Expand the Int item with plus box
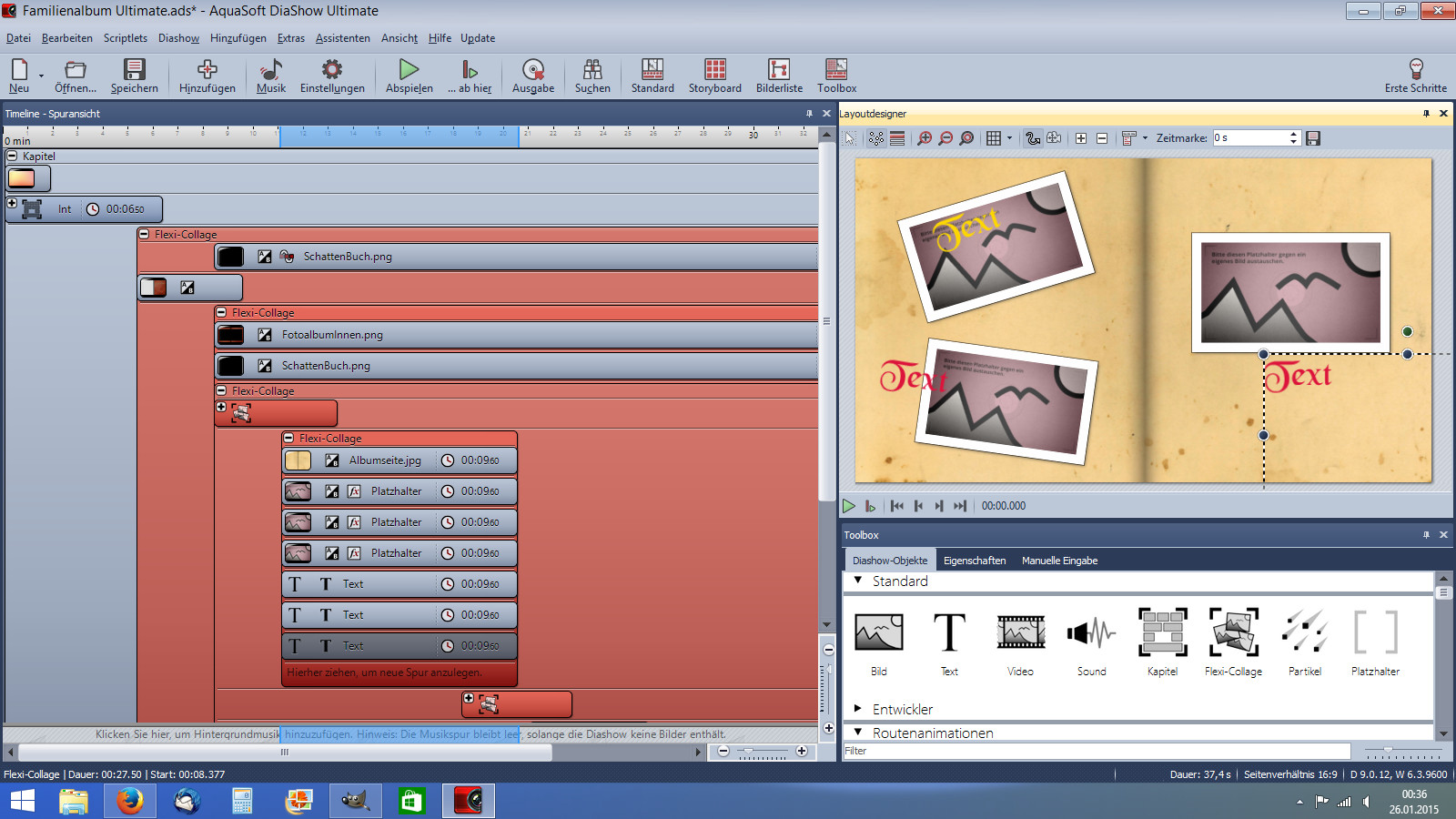This screenshot has width=1456, height=819. click(x=12, y=203)
